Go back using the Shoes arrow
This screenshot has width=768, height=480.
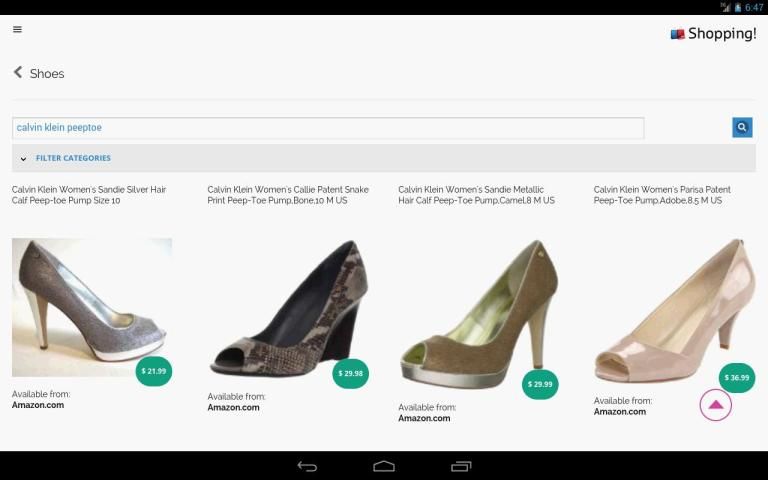click(x=18, y=73)
